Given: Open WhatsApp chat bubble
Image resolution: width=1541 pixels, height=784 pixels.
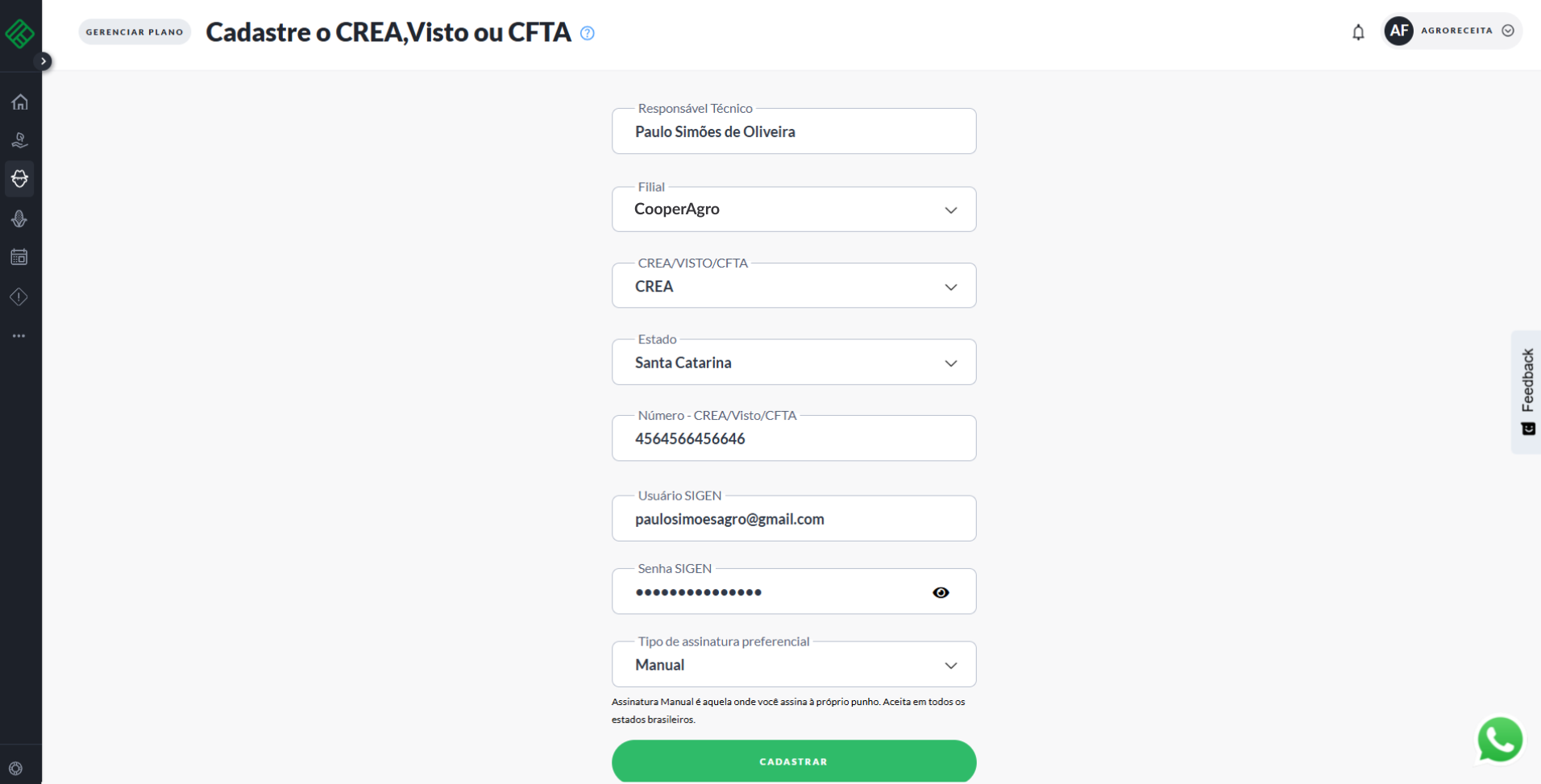Looking at the screenshot, I should pyautogui.click(x=1499, y=739).
